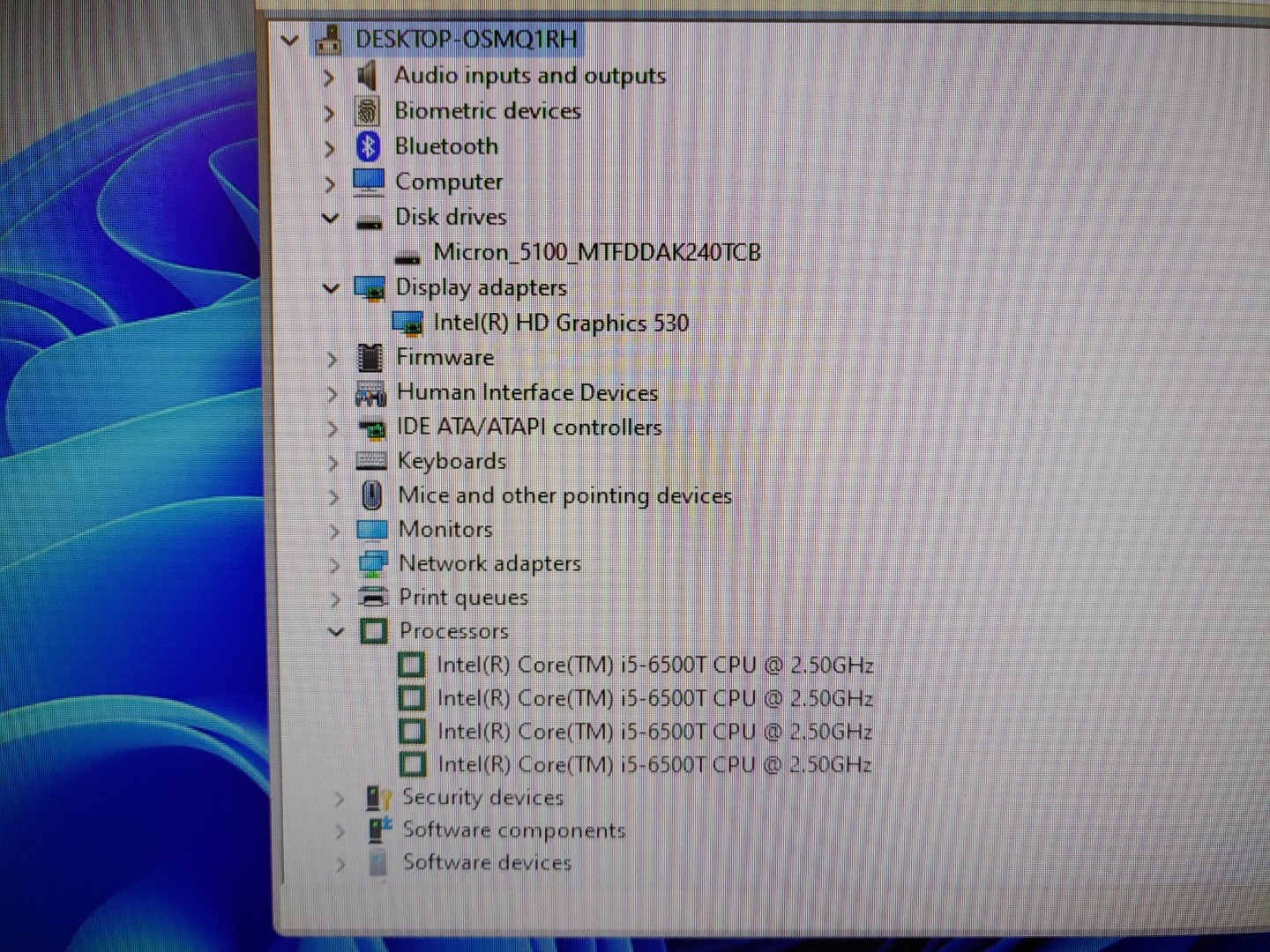Click the IDE ATA/ATAPI controllers icon
The width and height of the screenshot is (1270, 952).
click(371, 428)
